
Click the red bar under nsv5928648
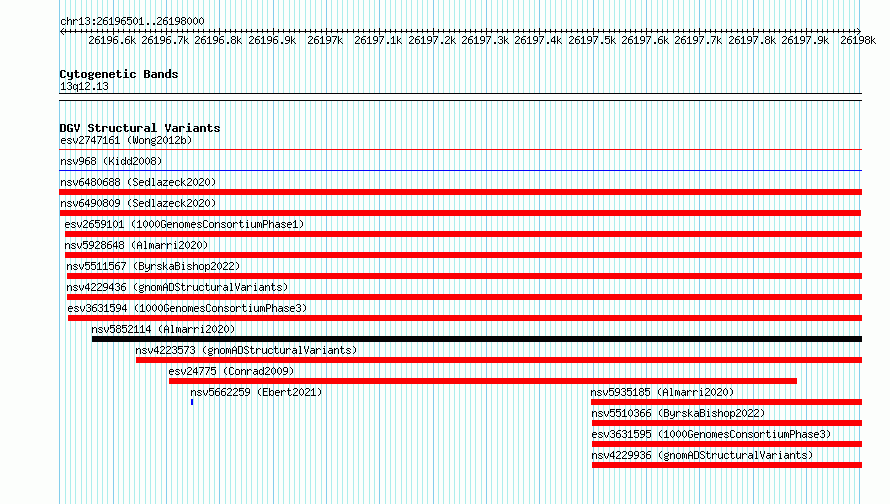[463, 255]
